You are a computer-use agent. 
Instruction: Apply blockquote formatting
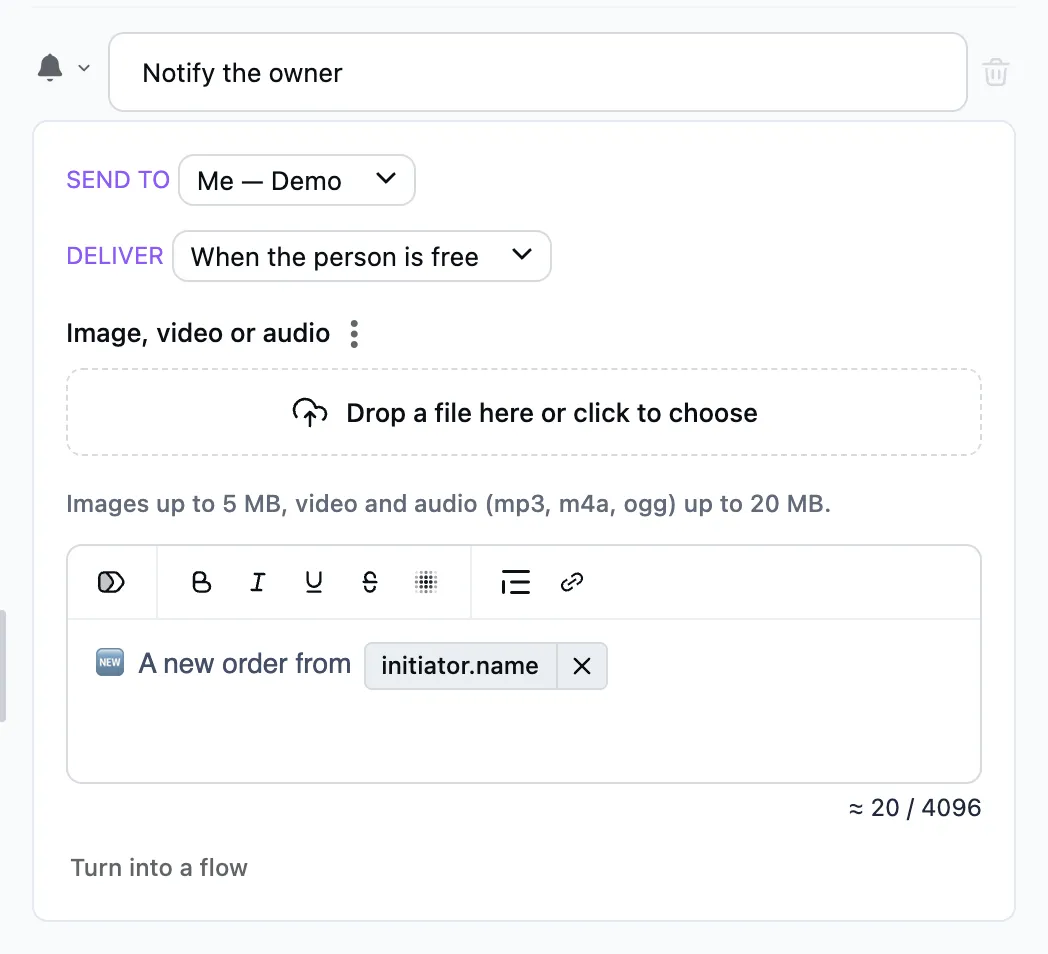point(515,582)
